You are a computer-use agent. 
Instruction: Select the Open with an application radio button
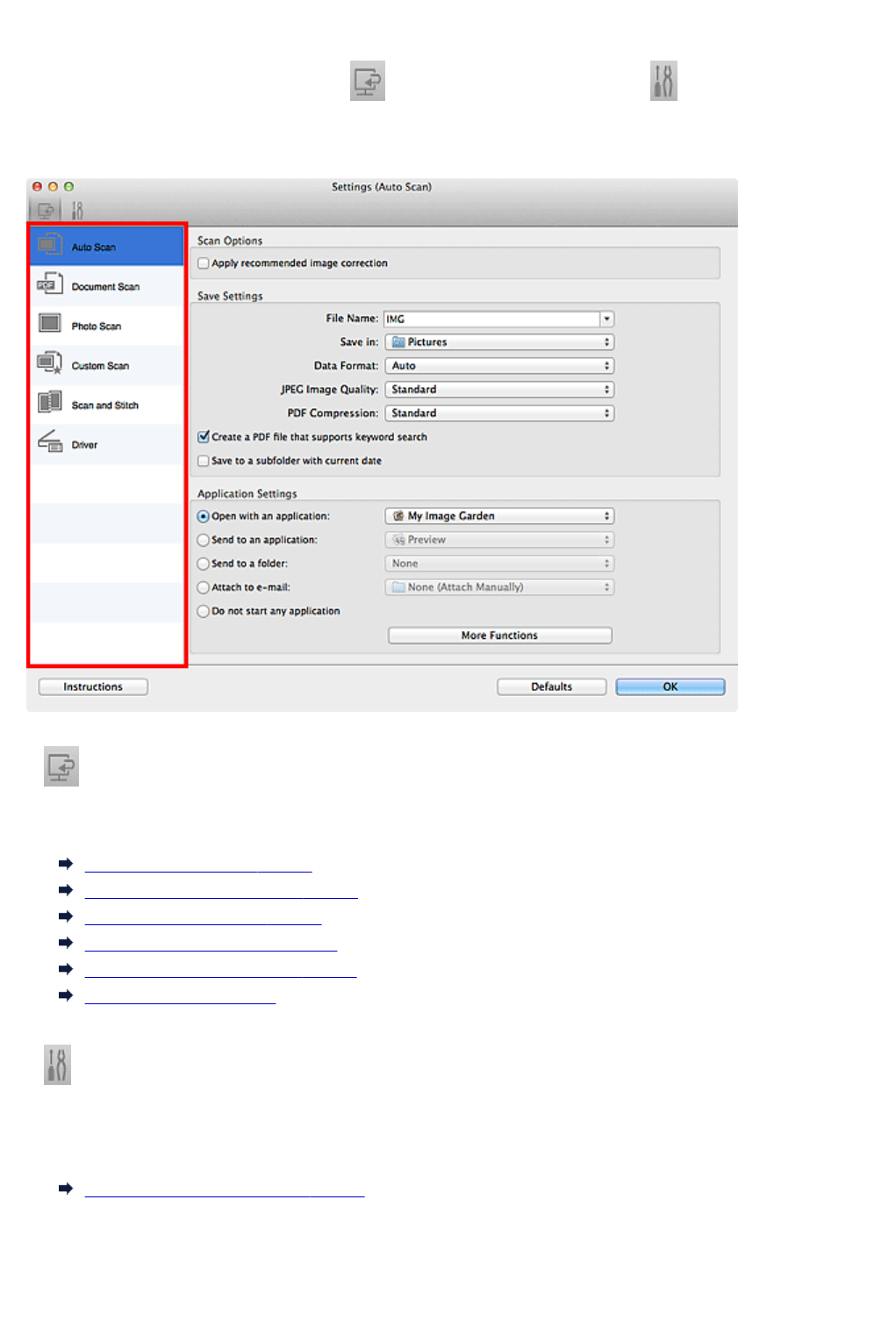pos(204,517)
